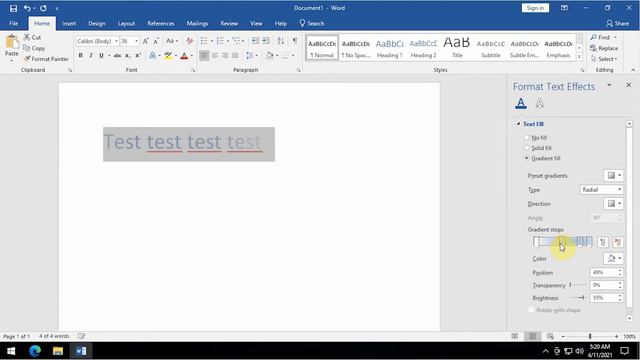Viewport: 640px width, 360px height.
Task: Cut the selected text
Action: point(32,37)
